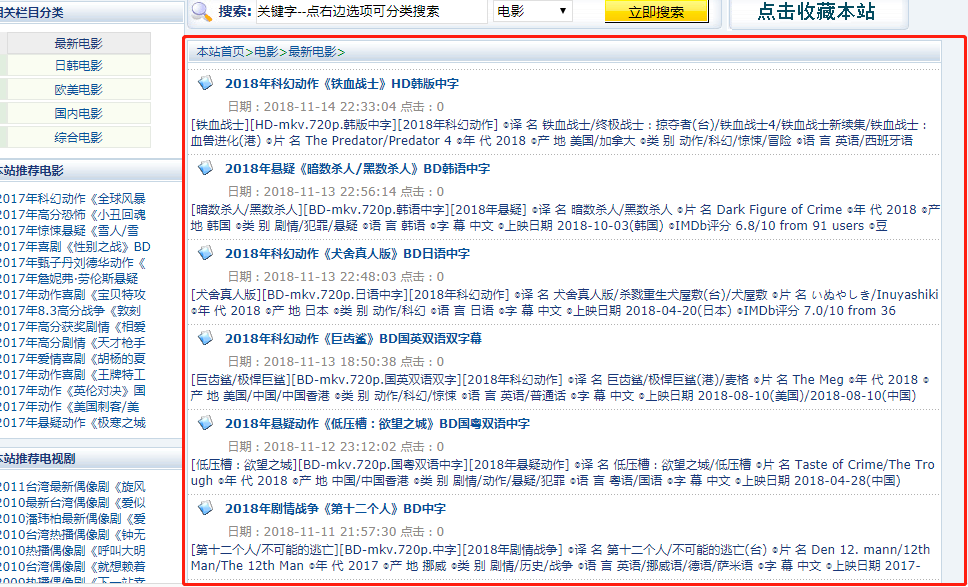Click 第十二个人 description starting [第十二个人/不可能的逃亡]
This screenshot has width=968, height=587.
[x=561, y=559]
